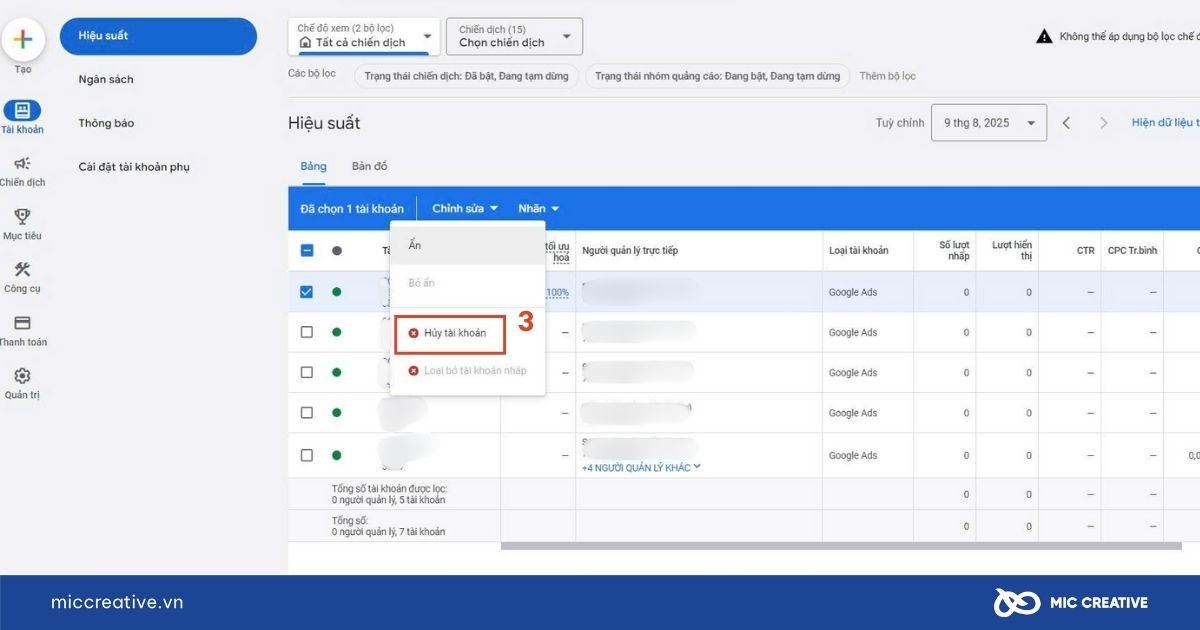
Task: Go to next date range arrow
Action: pyautogui.click(x=1104, y=123)
